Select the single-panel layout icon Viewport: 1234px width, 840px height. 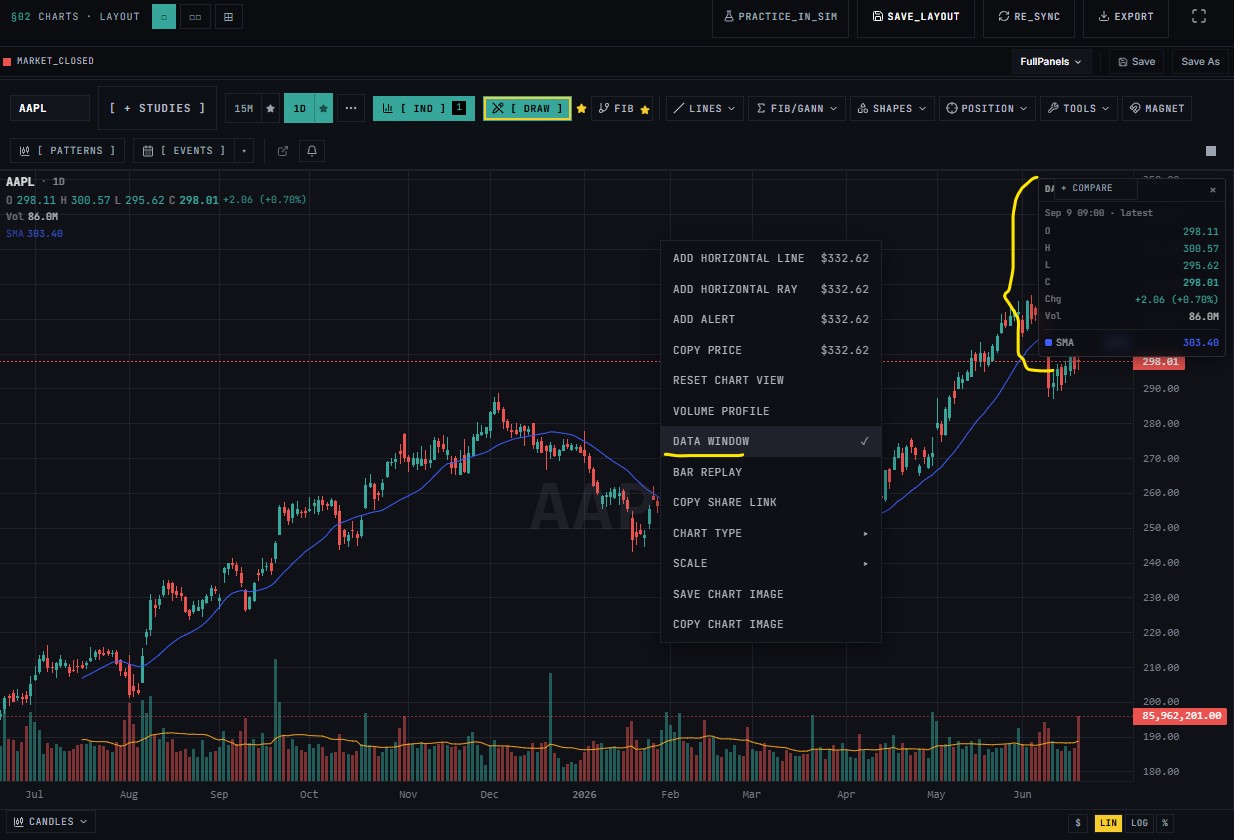click(x=165, y=17)
